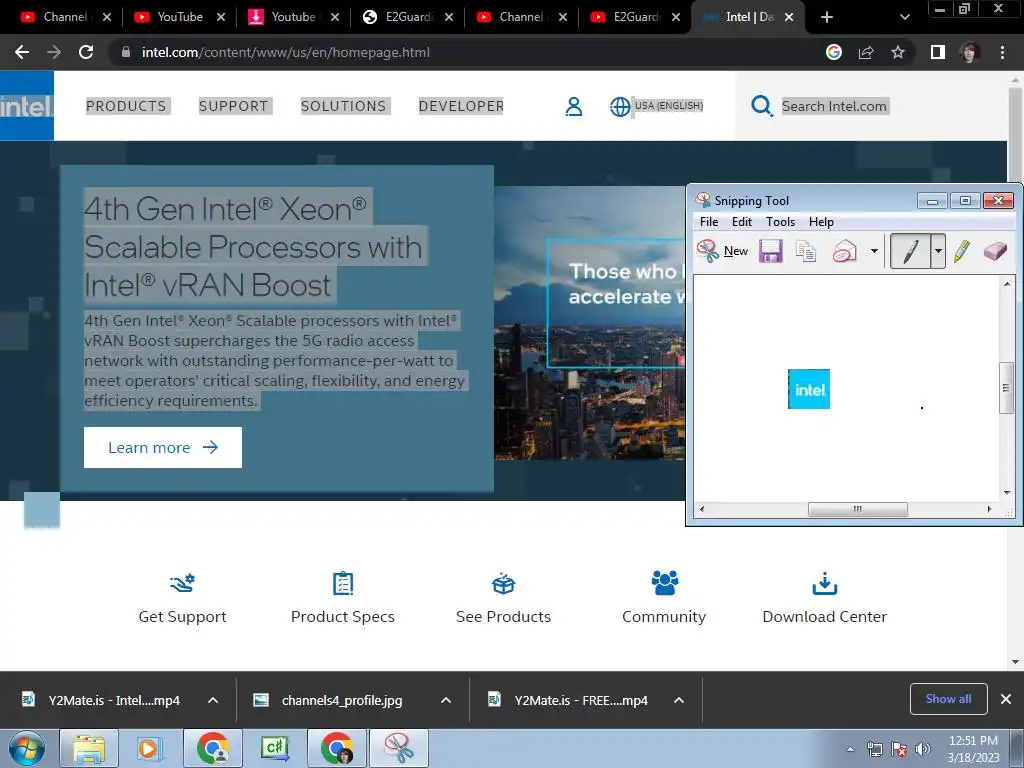This screenshot has width=1024, height=768.
Task: Click the user account sign-in icon
Action: pyautogui.click(x=573, y=106)
